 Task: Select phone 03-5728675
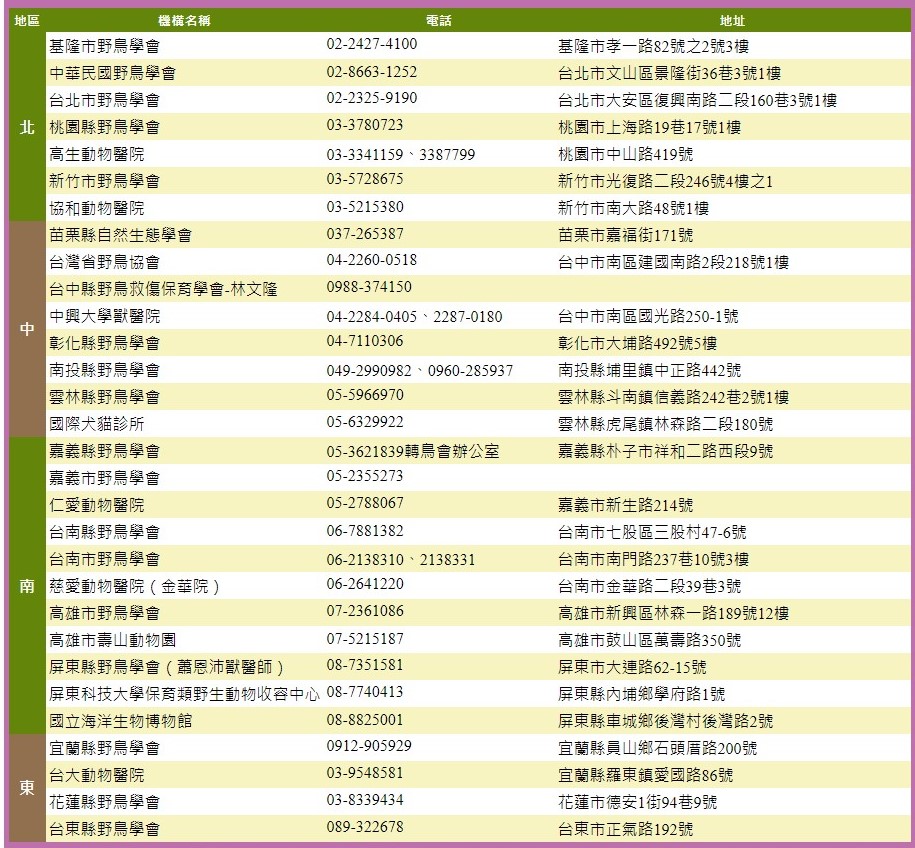tap(365, 179)
